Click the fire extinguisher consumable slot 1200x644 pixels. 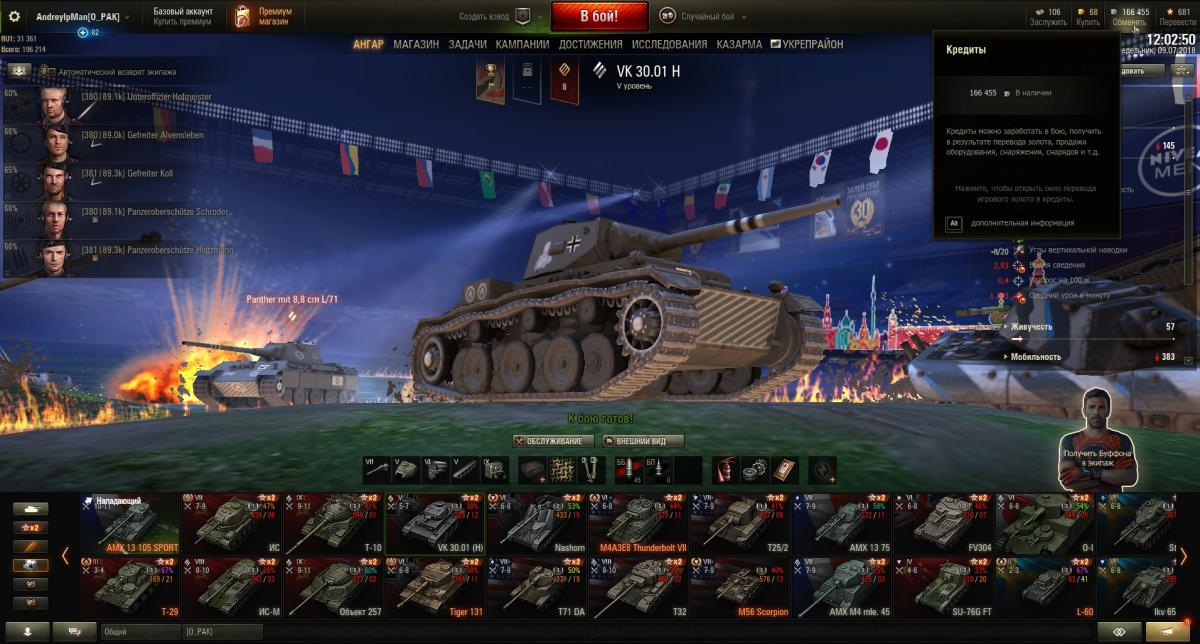point(725,468)
